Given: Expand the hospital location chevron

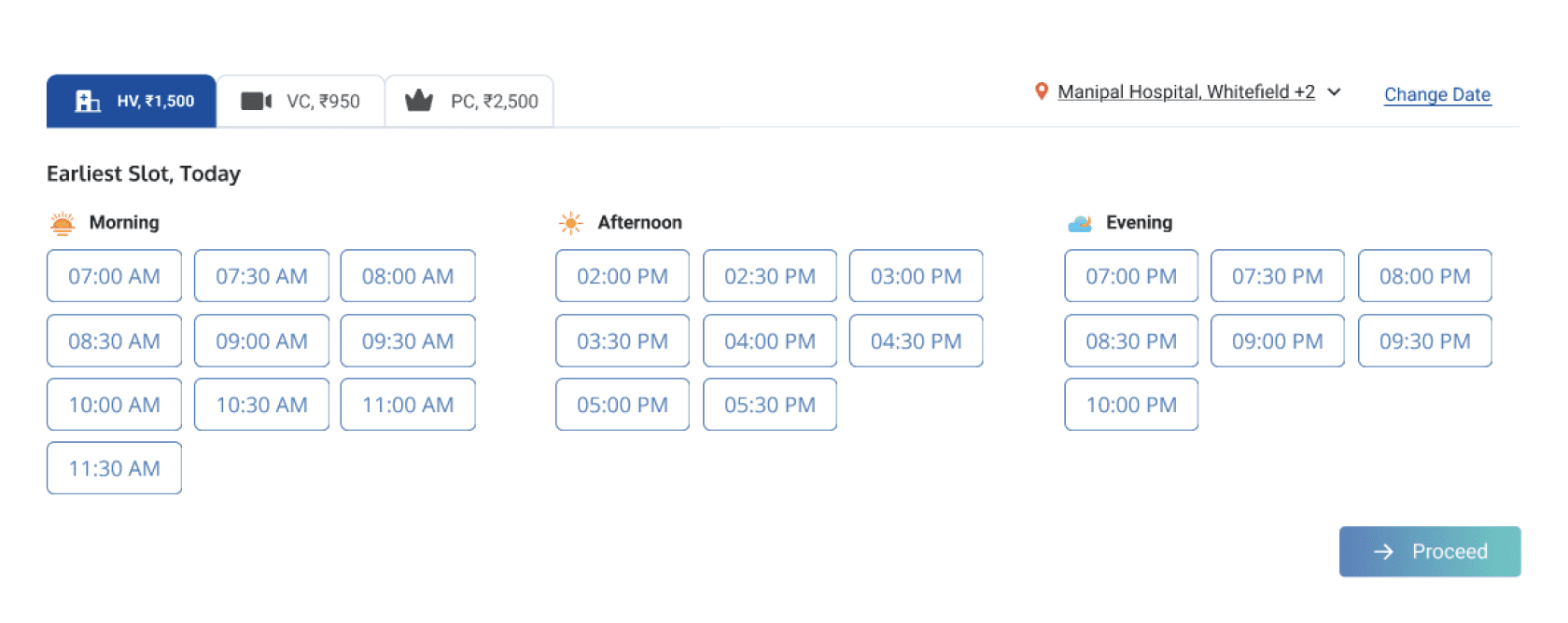Looking at the screenshot, I should tap(1335, 91).
